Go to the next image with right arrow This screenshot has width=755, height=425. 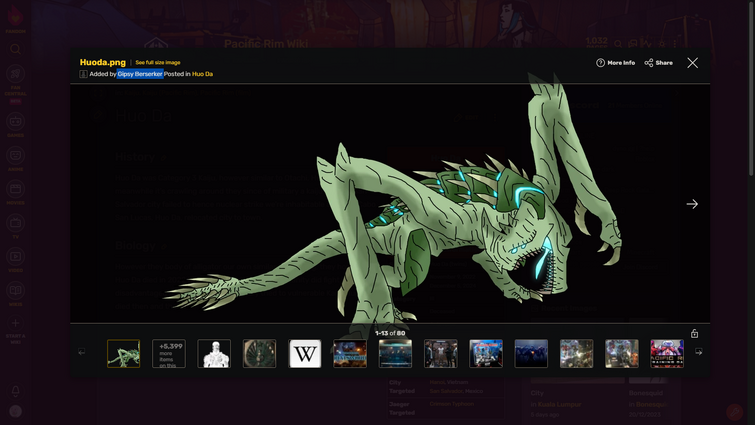692,204
